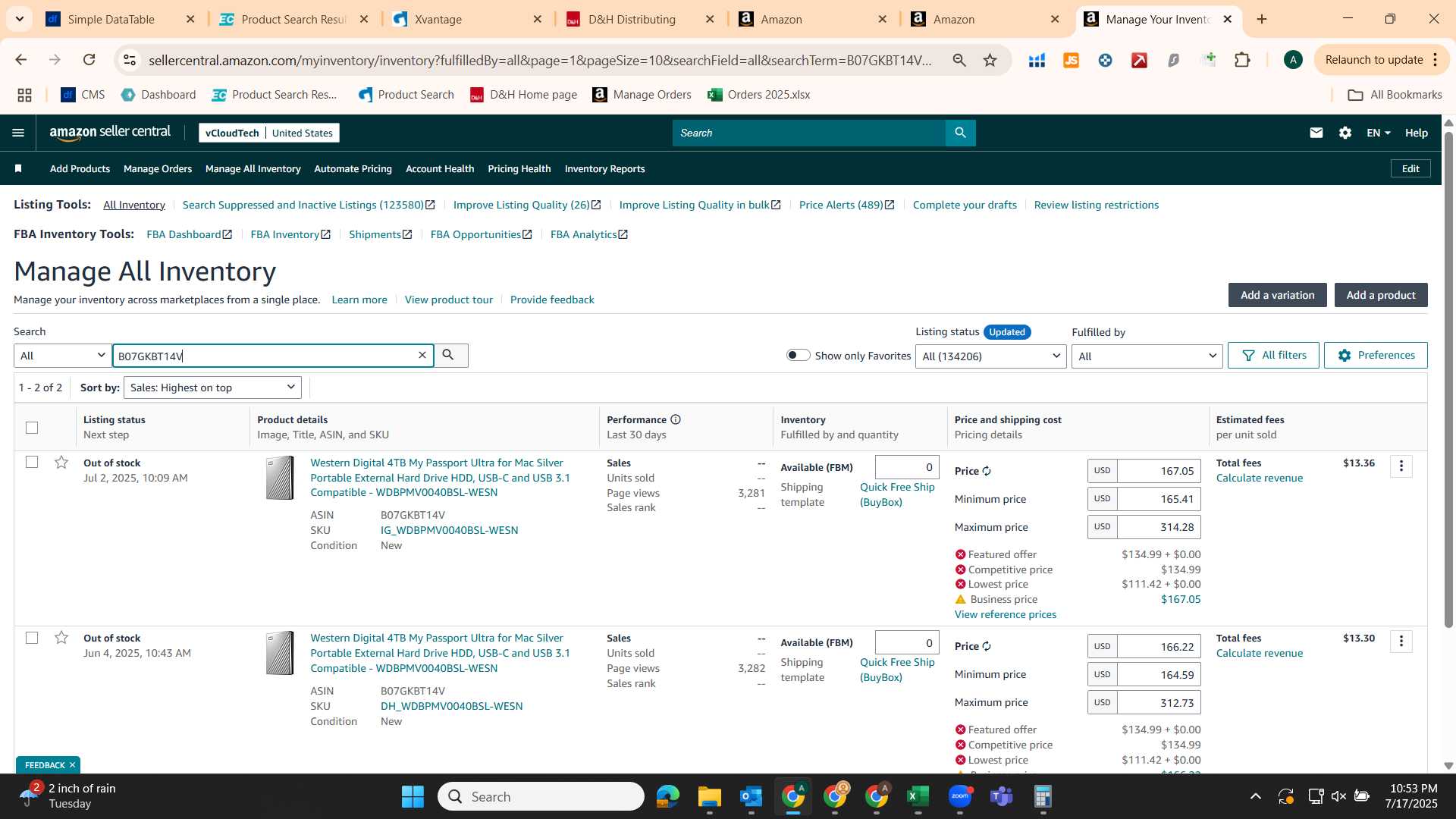Click the price refresh icon for 167.05
This screenshot has height=819, width=1456.
(987, 471)
